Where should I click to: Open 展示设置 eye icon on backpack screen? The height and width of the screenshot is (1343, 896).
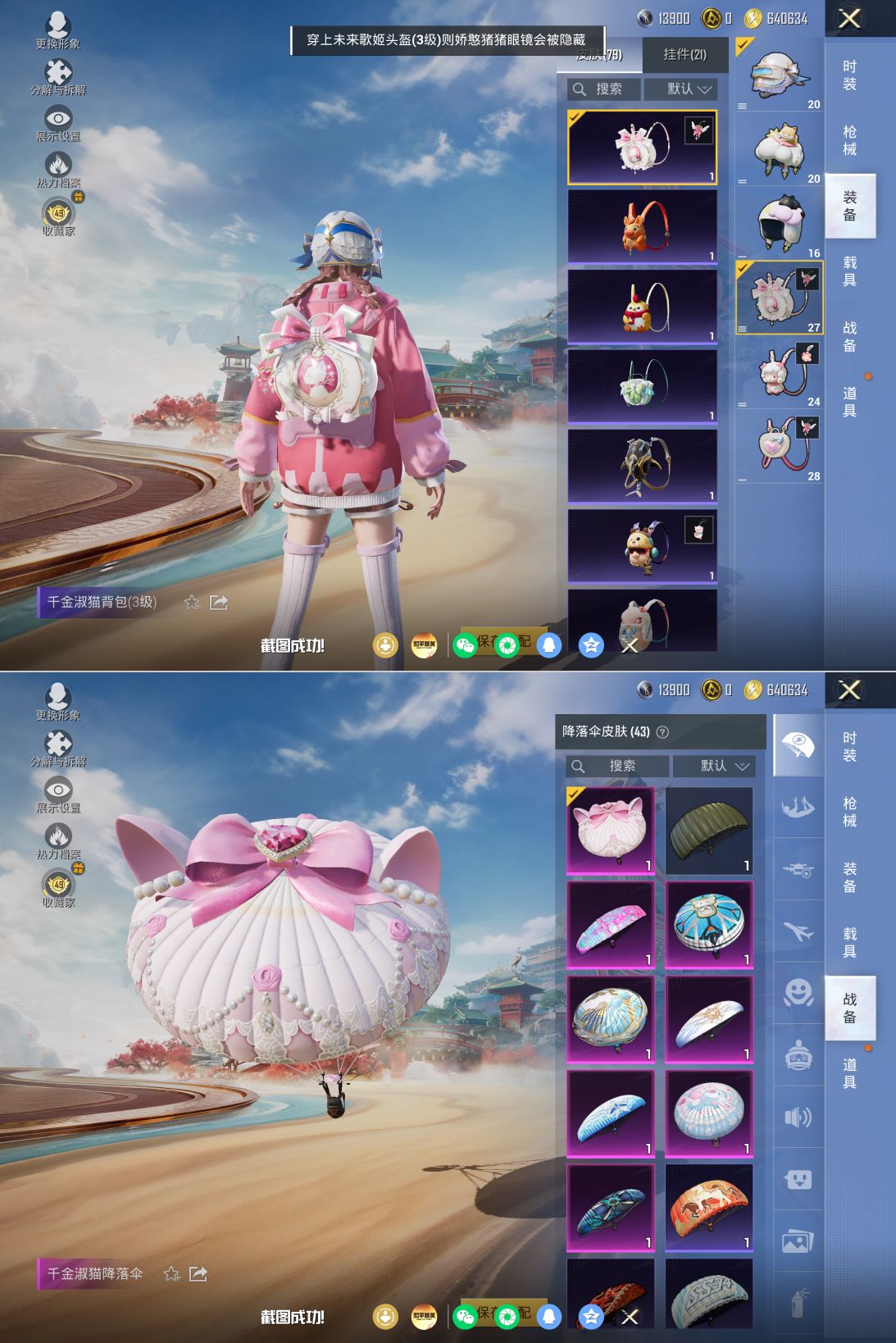point(58,120)
